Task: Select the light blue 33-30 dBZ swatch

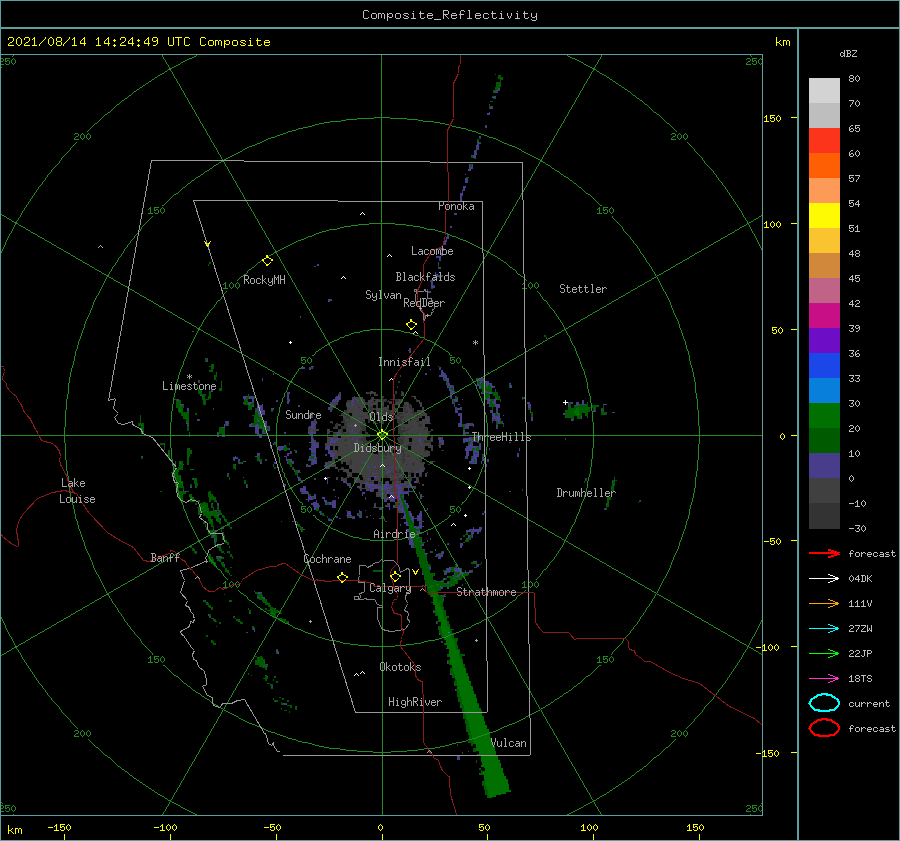Action: pyautogui.click(x=824, y=390)
